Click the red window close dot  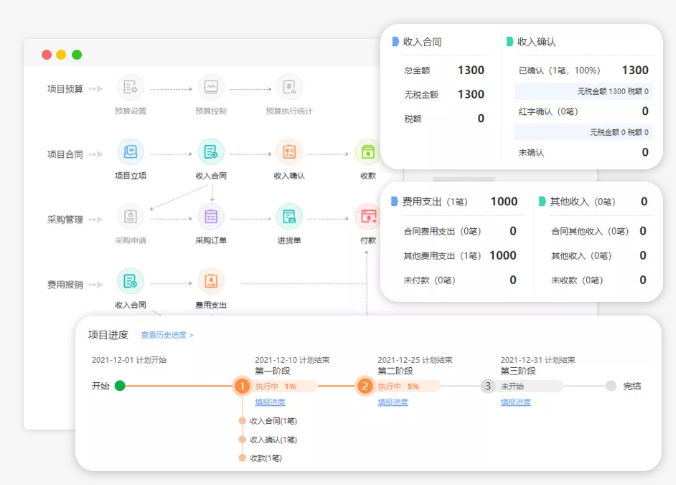coord(47,55)
